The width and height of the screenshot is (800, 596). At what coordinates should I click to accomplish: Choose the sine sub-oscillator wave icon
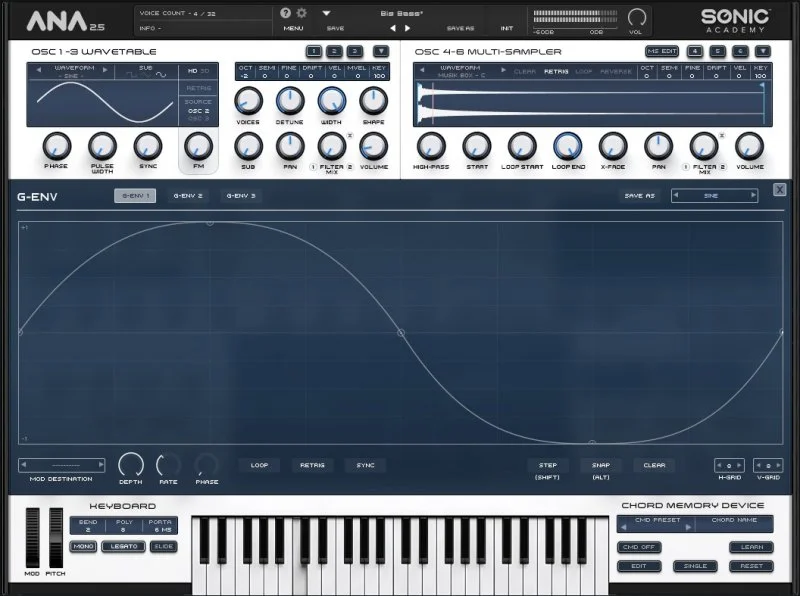[161, 75]
